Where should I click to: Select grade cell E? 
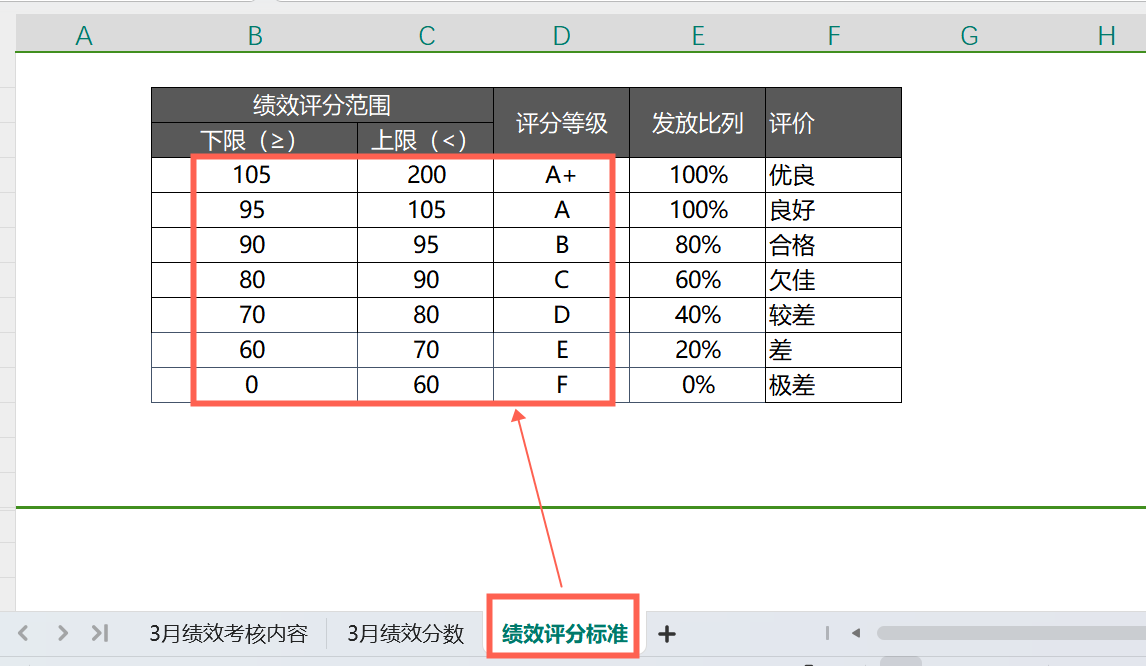click(x=561, y=350)
